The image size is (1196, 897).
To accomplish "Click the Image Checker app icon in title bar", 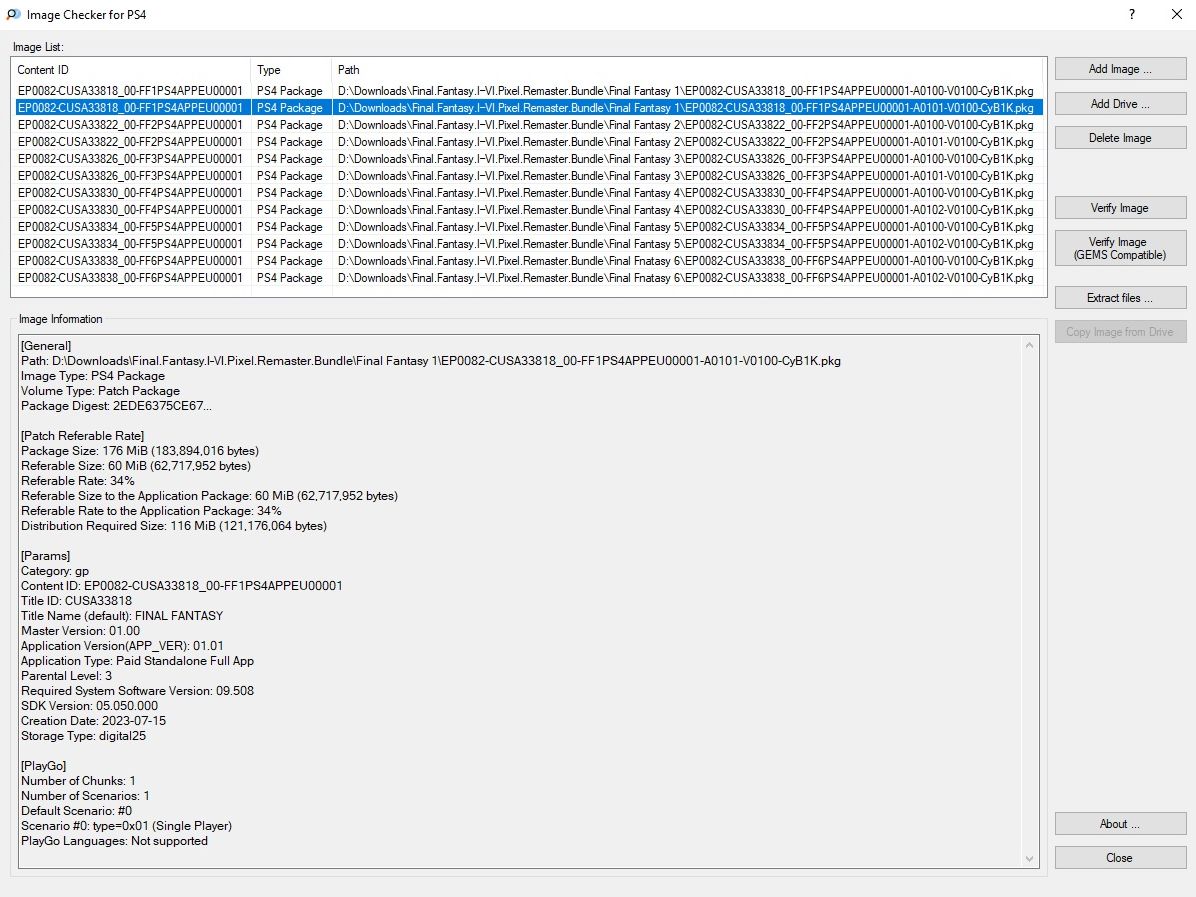I will (13, 14).
